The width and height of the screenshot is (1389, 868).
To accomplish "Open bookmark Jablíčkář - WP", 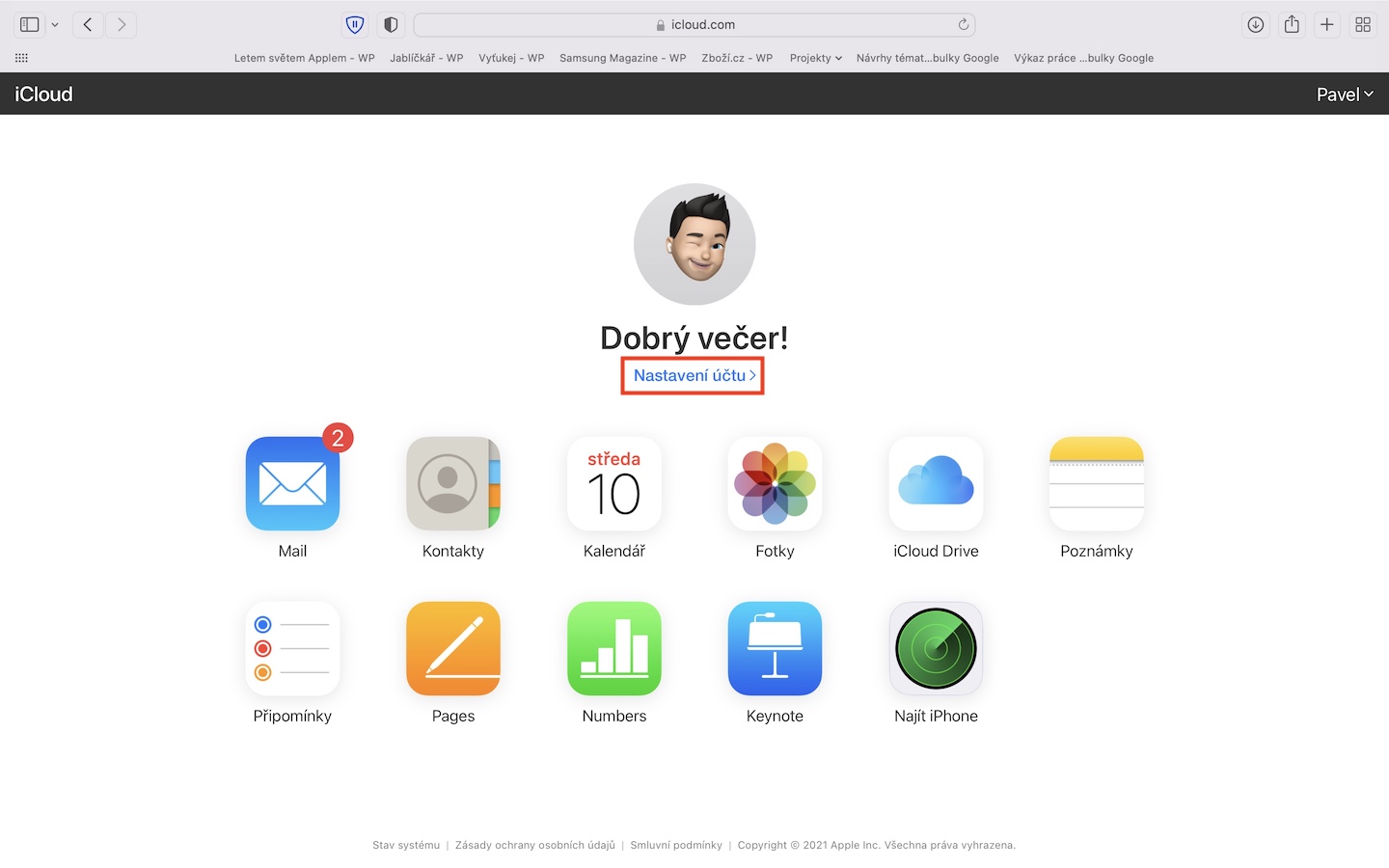I will coord(426,58).
